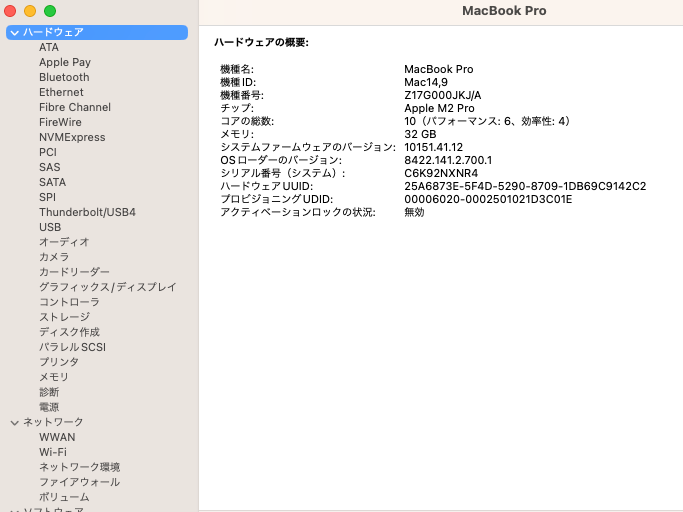This screenshot has width=683, height=512.
Task: Click the firmware version 10151.41.12
Action: (433, 147)
